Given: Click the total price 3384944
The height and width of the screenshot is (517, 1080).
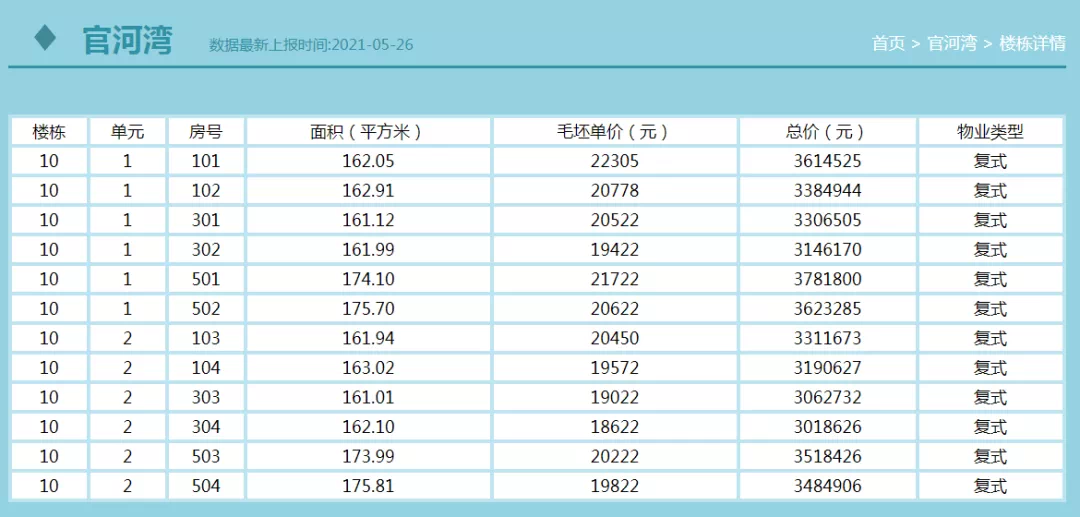Looking at the screenshot, I should [827, 191].
